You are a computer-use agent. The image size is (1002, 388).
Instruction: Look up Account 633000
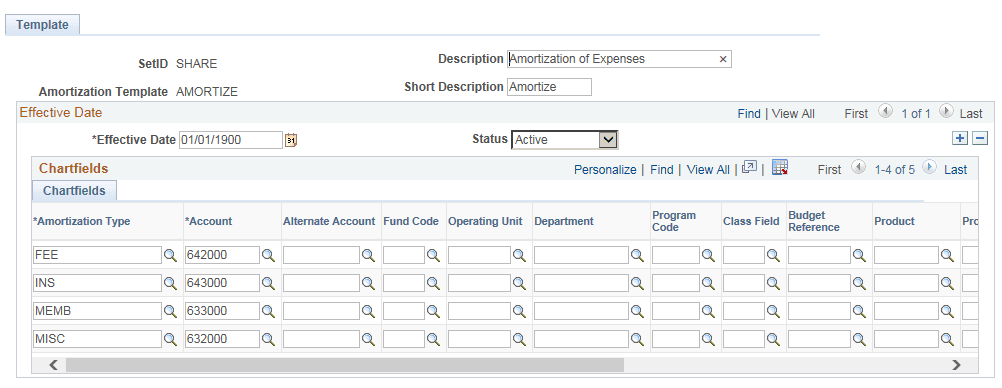(268, 311)
